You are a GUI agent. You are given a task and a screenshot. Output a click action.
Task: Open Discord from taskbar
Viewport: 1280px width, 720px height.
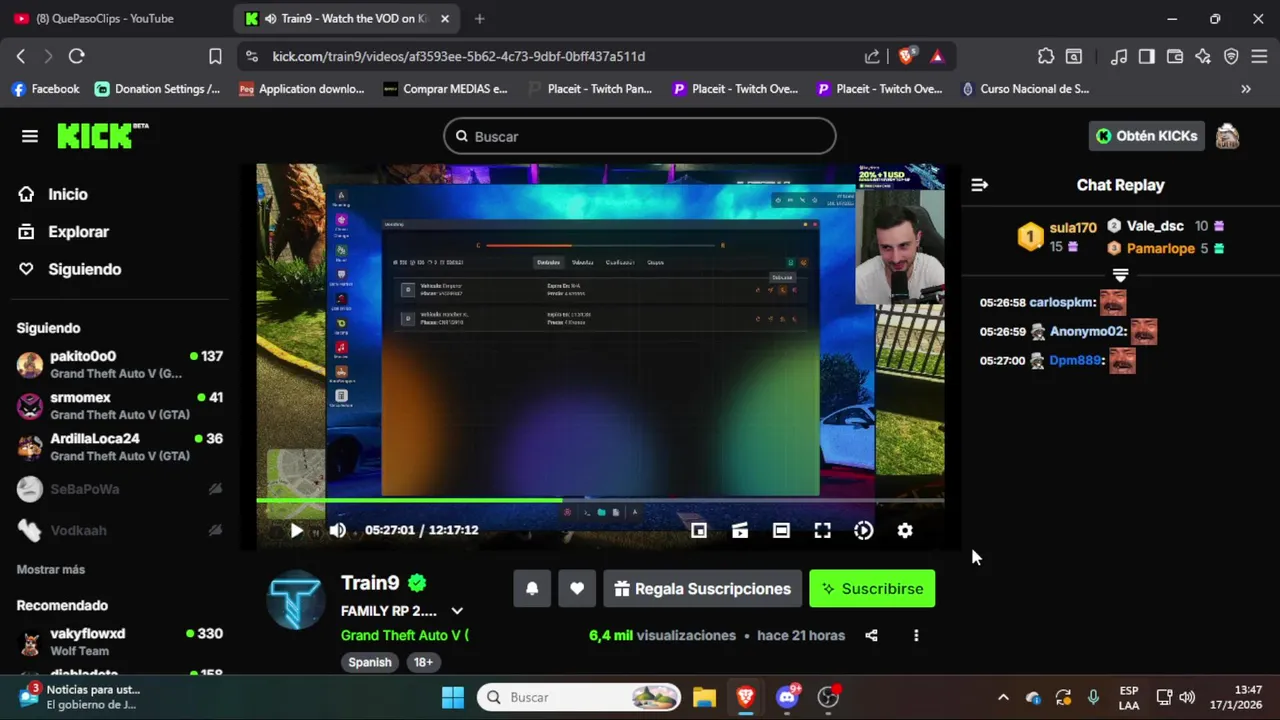[788, 697]
